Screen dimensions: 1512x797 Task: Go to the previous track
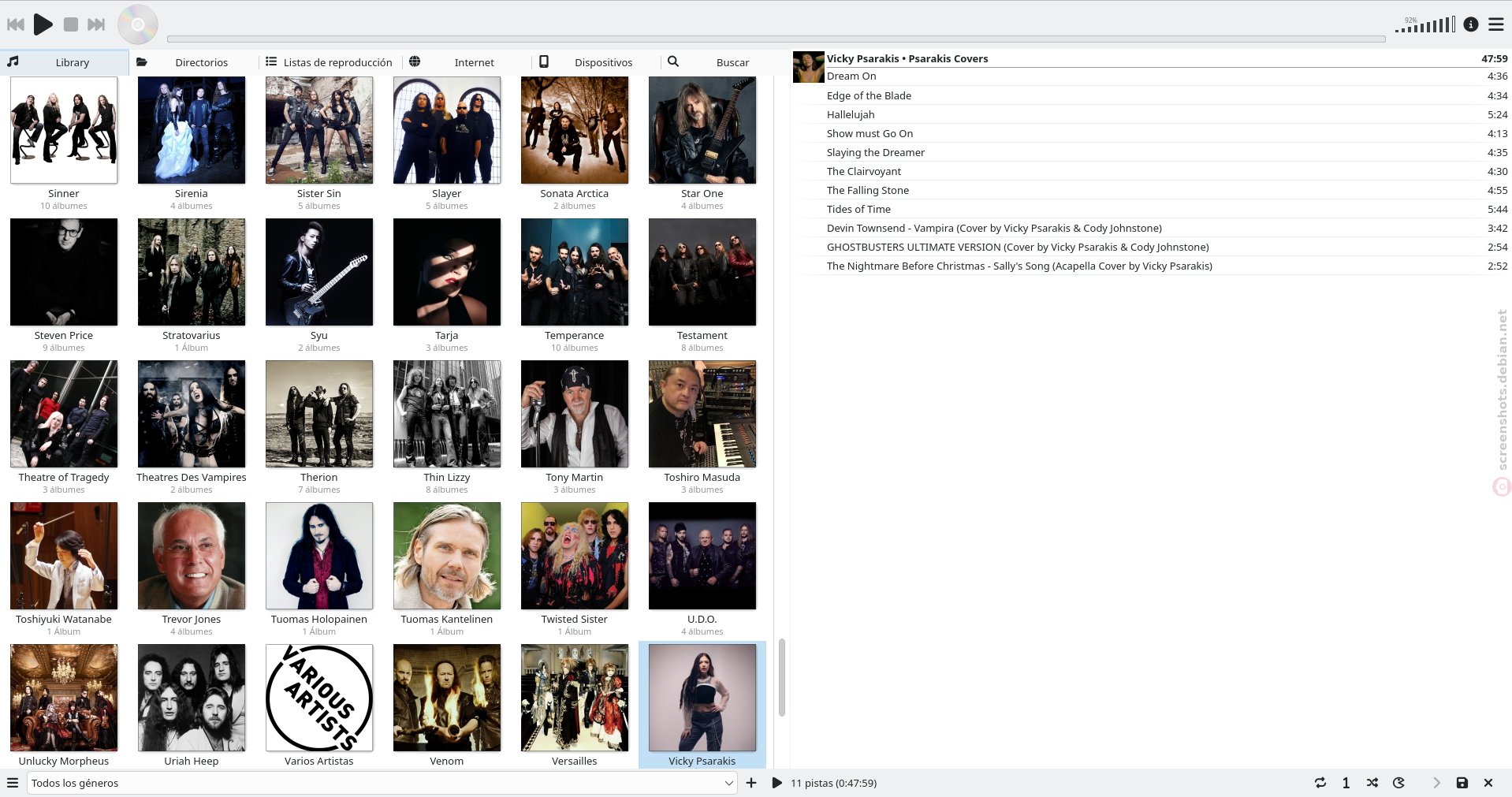pos(16,24)
